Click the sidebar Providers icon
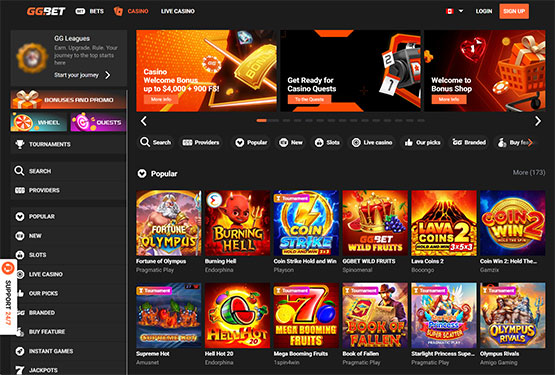The width and height of the screenshot is (555, 375). (x=20, y=190)
